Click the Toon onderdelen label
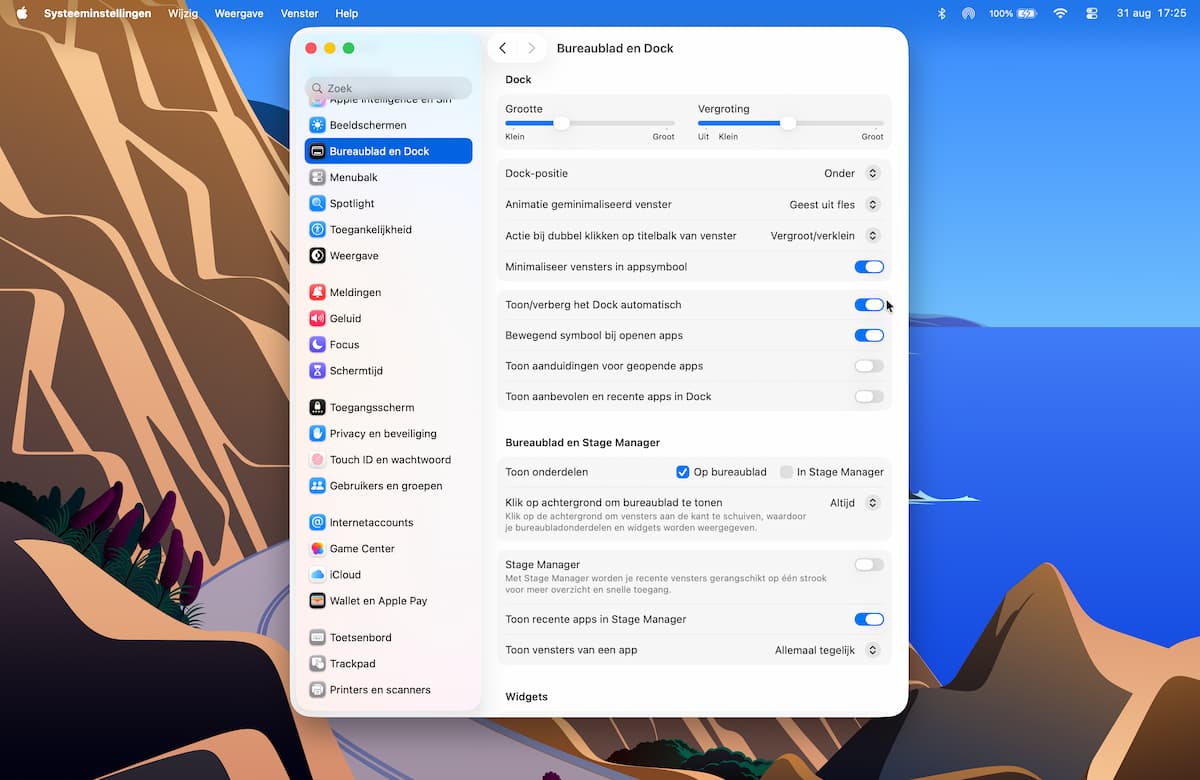Image resolution: width=1200 pixels, height=780 pixels. [x=547, y=472]
